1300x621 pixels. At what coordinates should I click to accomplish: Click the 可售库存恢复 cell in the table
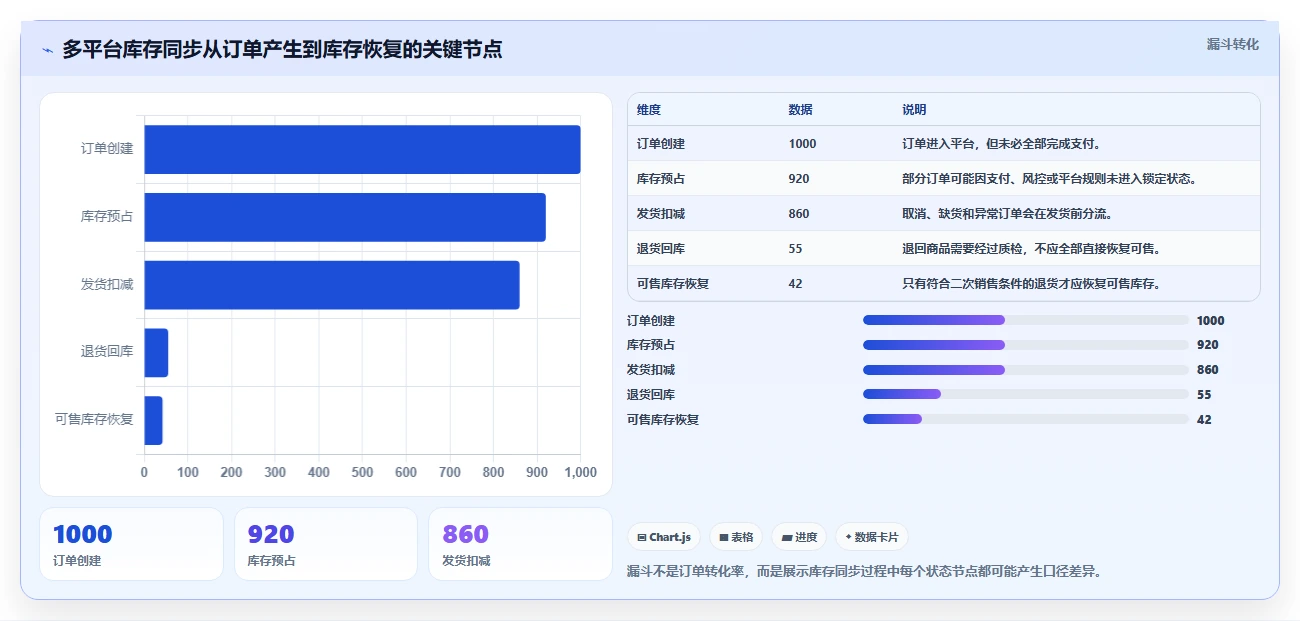(x=673, y=284)
